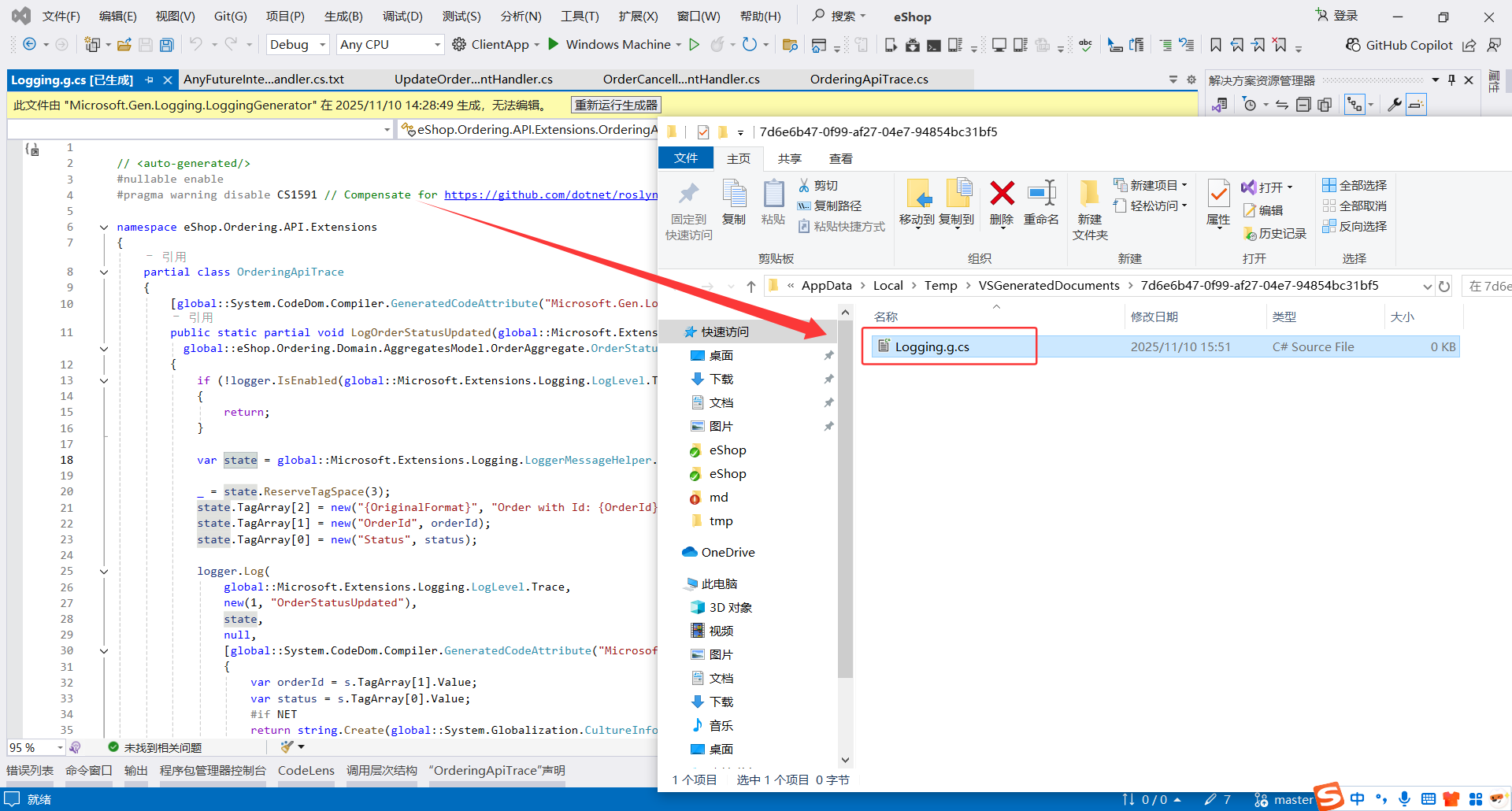1512x811 pixels.
Task: Click the Explorer search box
Action: click(1487, 286)
